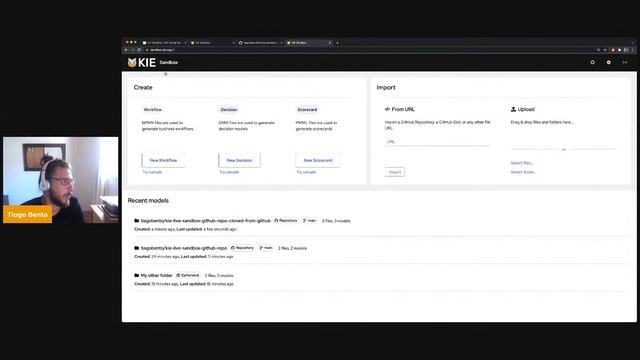Click the URL input field
The height and width of the screenshot is (360, 640).
tap(437, 142)
